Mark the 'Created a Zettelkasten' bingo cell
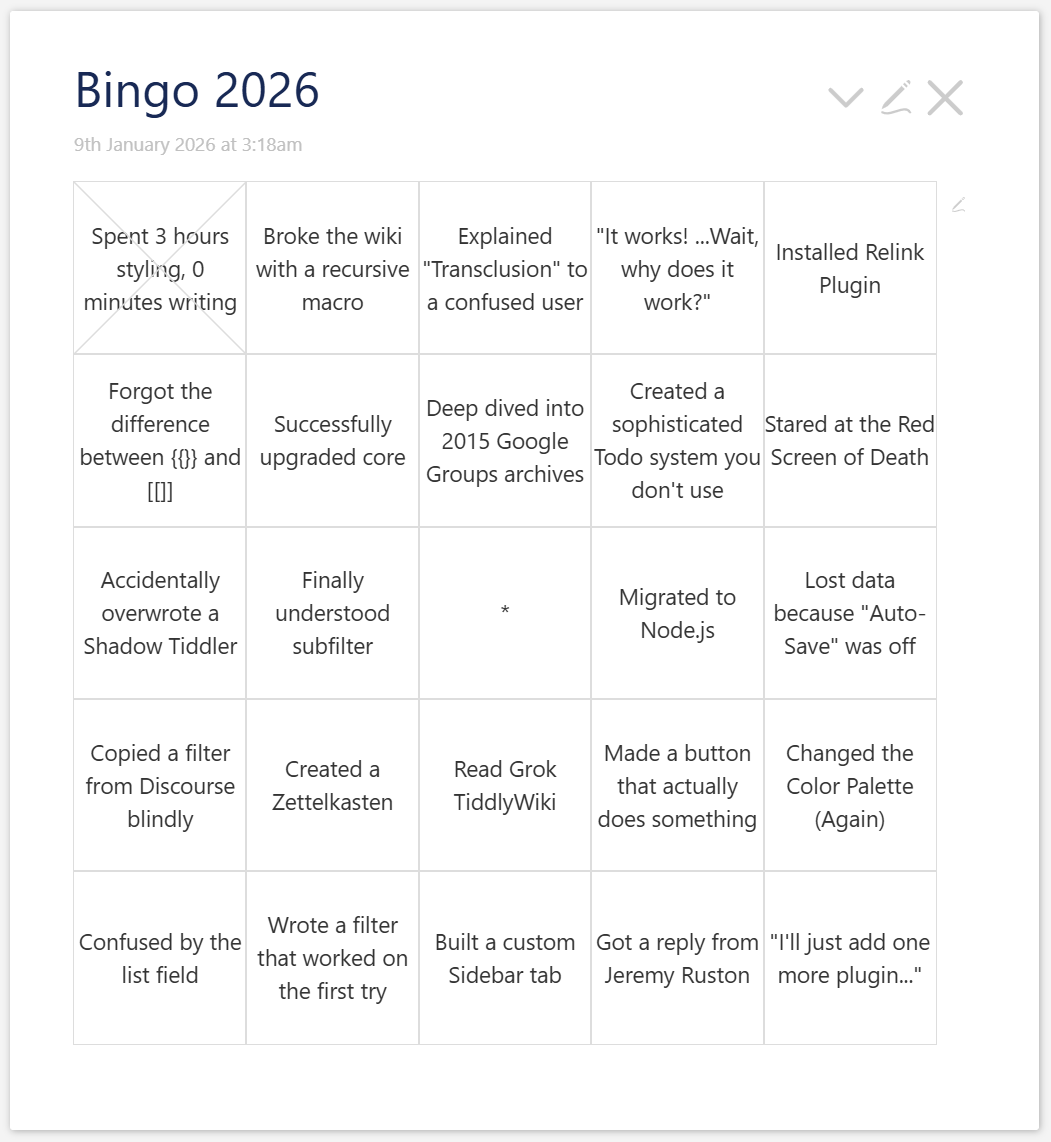The width and height of the screenshot is (1051, 1142). (x=332, y=785)
